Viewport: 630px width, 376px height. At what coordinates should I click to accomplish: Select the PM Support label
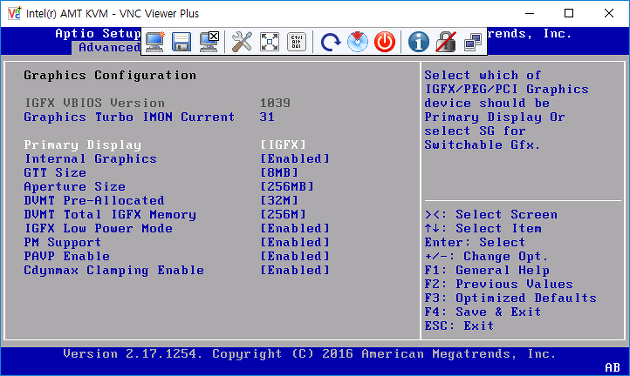(62, 242)
